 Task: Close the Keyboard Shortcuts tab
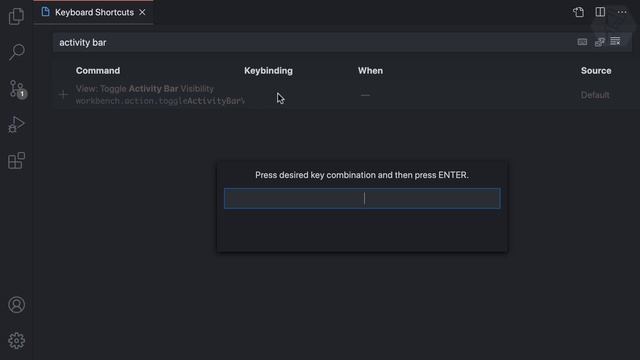pos(142,12)
